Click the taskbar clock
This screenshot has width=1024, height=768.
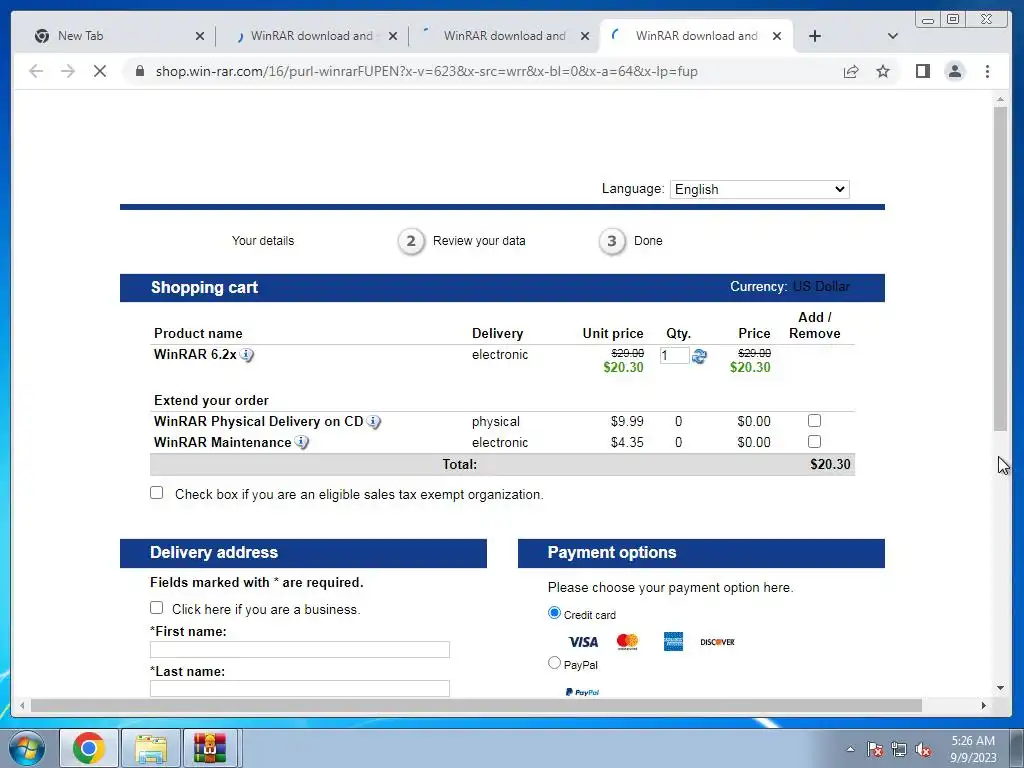[x=973, y=749]
